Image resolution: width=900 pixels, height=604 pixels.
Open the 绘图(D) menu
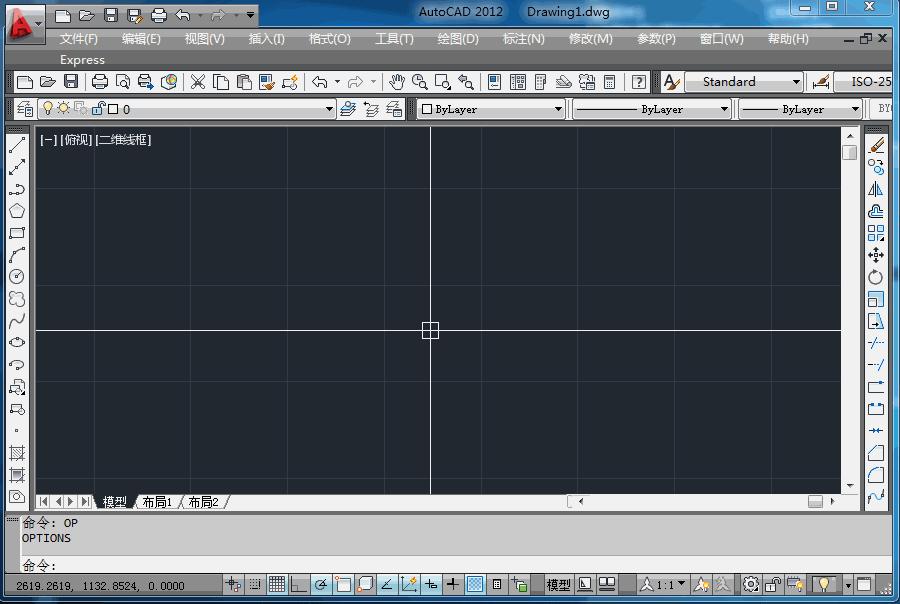[458, 39]
